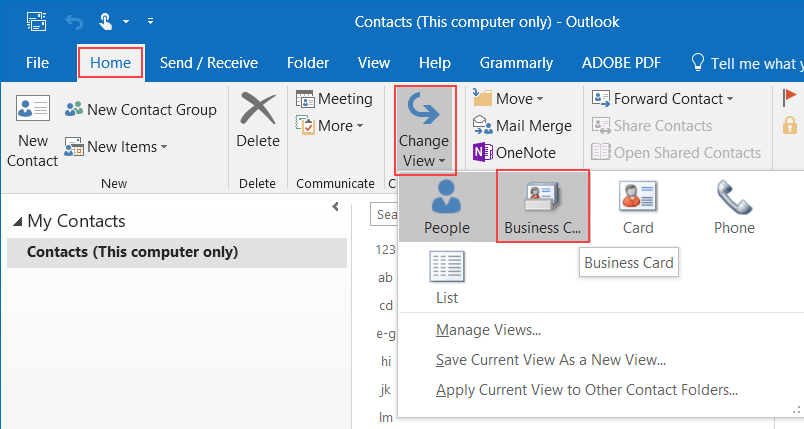804x429 pixels.
Task: Open the Help tab
Action: tap(435, 63)
